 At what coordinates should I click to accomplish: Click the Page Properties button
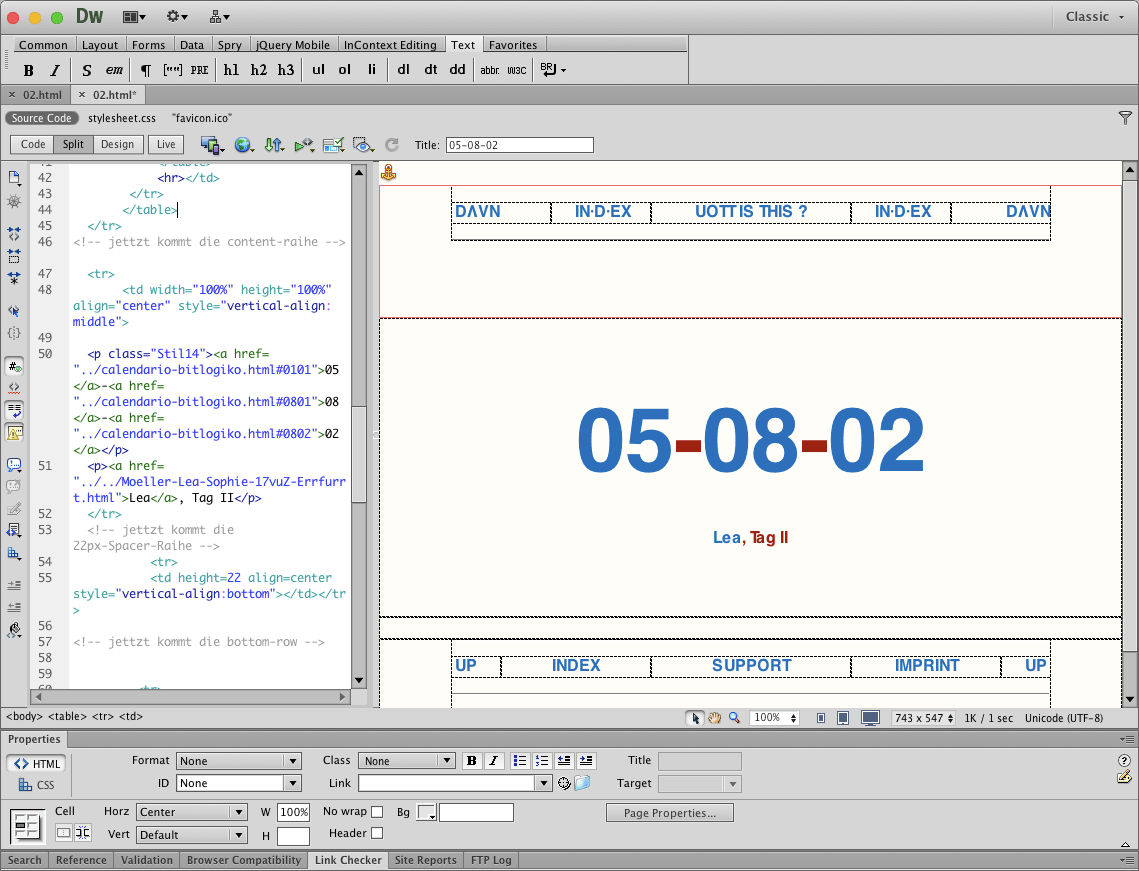click(x=669, y=813)
